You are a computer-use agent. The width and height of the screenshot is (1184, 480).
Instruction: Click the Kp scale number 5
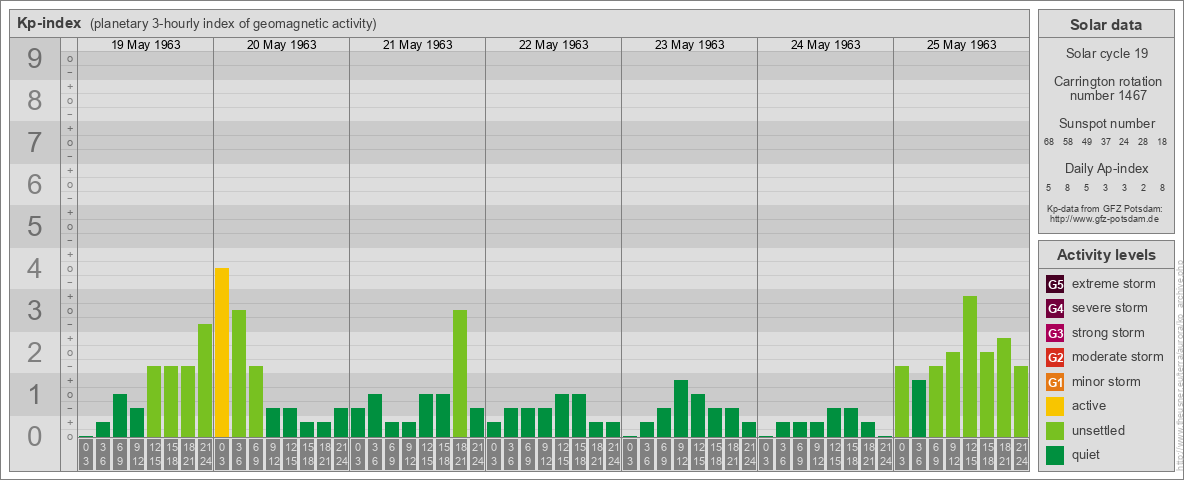pos(35,226)
